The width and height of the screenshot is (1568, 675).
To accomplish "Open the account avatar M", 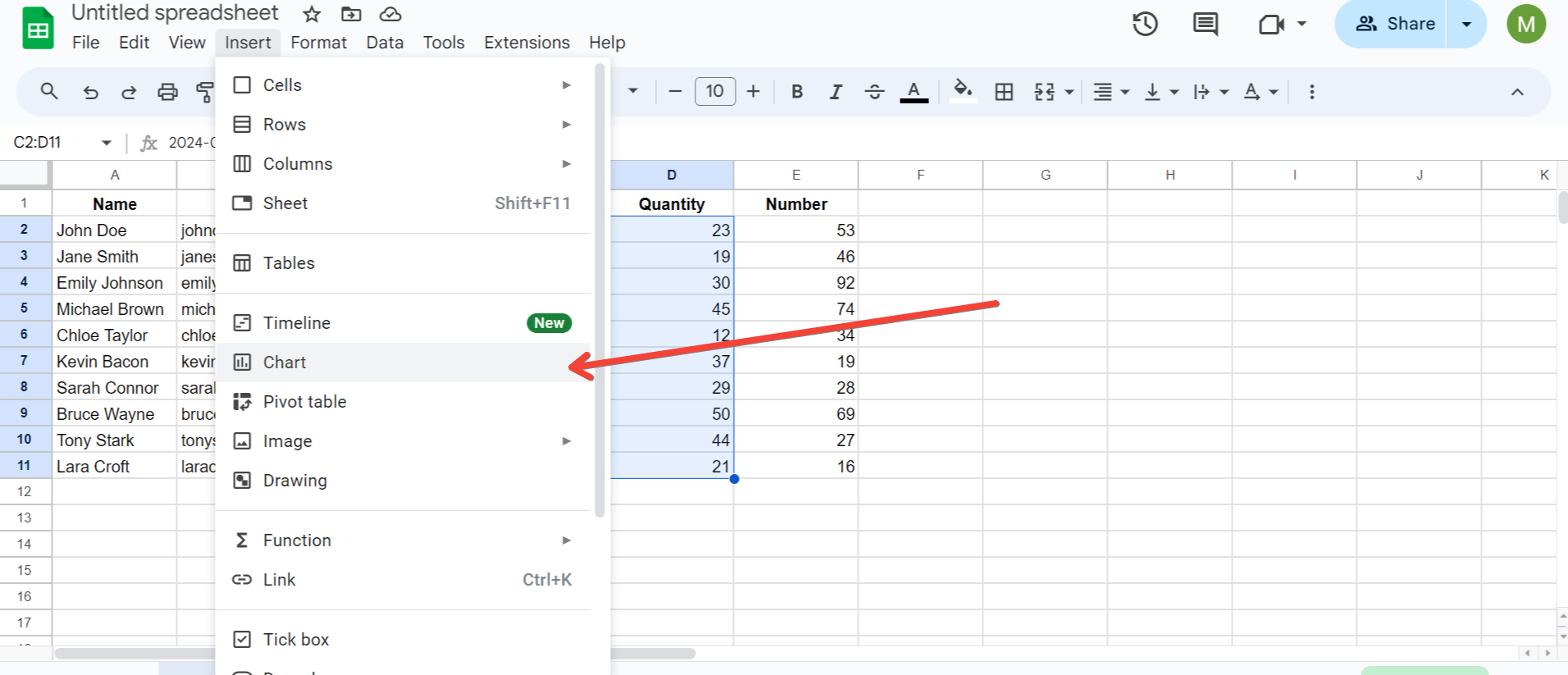I will point(1525,24).
